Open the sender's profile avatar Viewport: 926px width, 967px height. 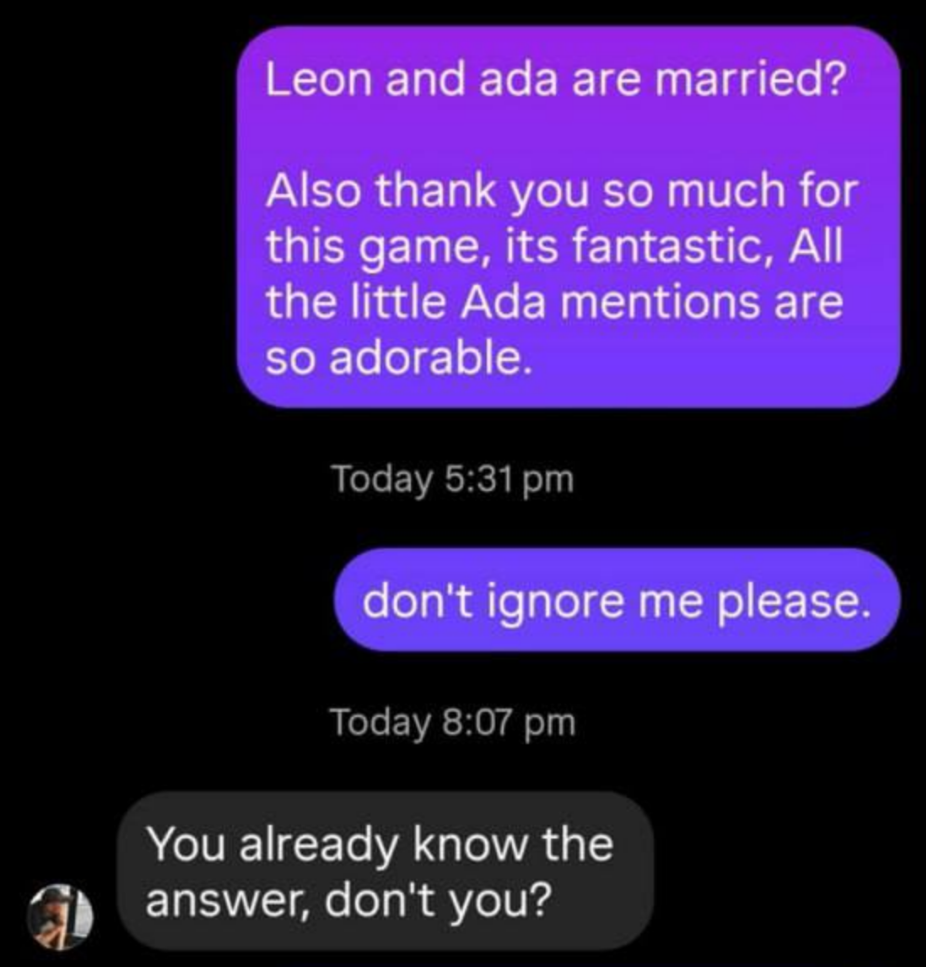click(60, 916)
